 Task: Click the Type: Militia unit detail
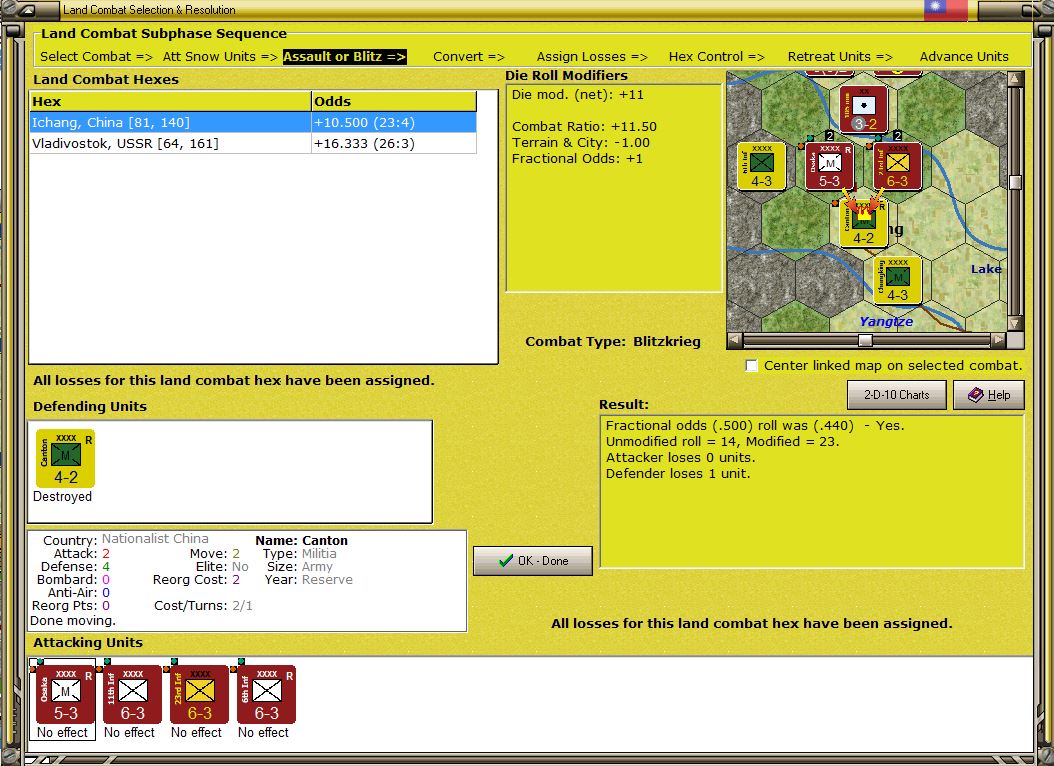click(299, 554)
